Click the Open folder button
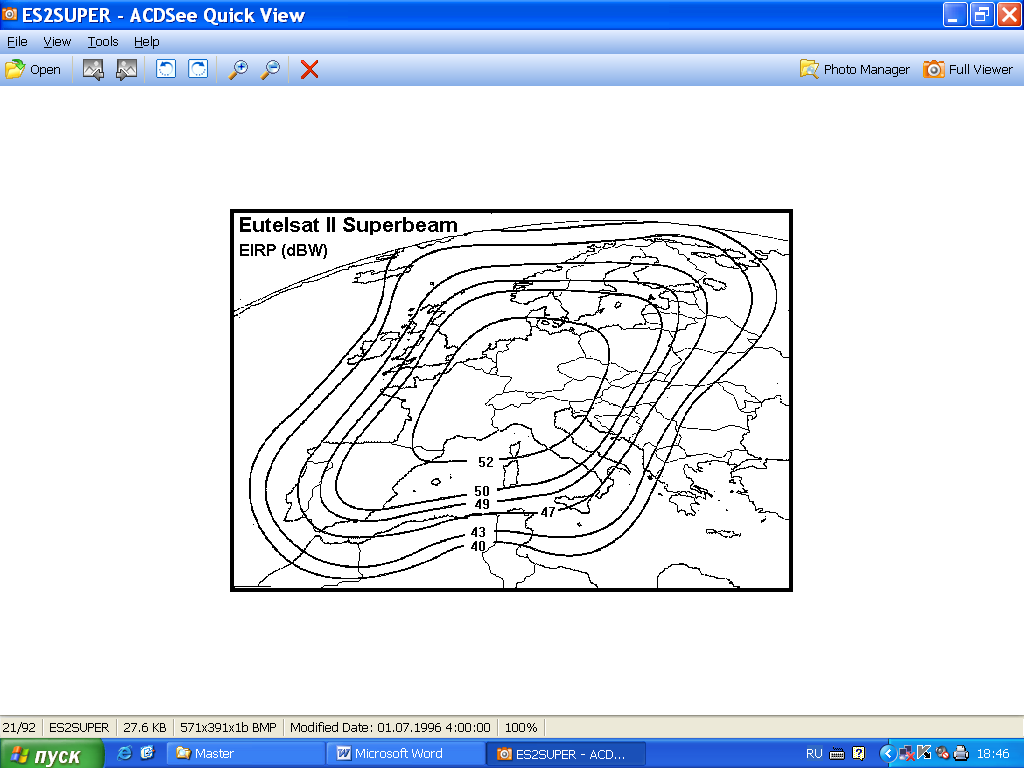Screen dimensions: 1024x768 (33, 69)
